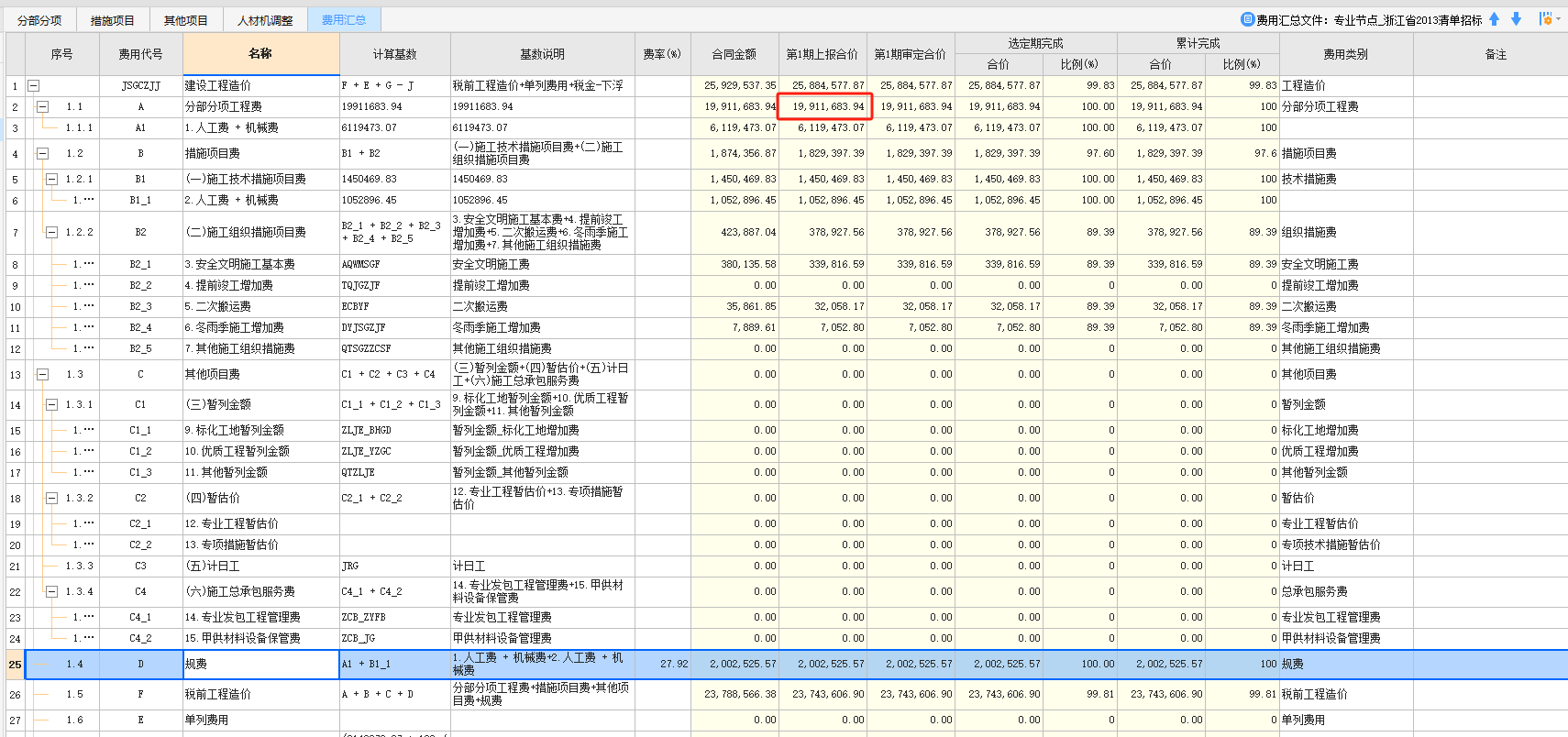Click the ZCB_JG calculation base cell
The height and width of the screenshot is (737, 1568).
[x=395, y=638]
